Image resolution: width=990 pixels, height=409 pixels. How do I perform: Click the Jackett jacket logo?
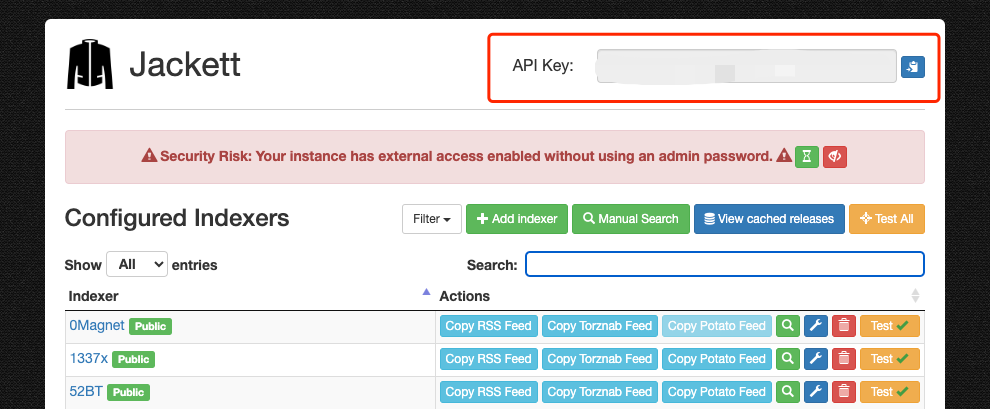pos(90,66)
